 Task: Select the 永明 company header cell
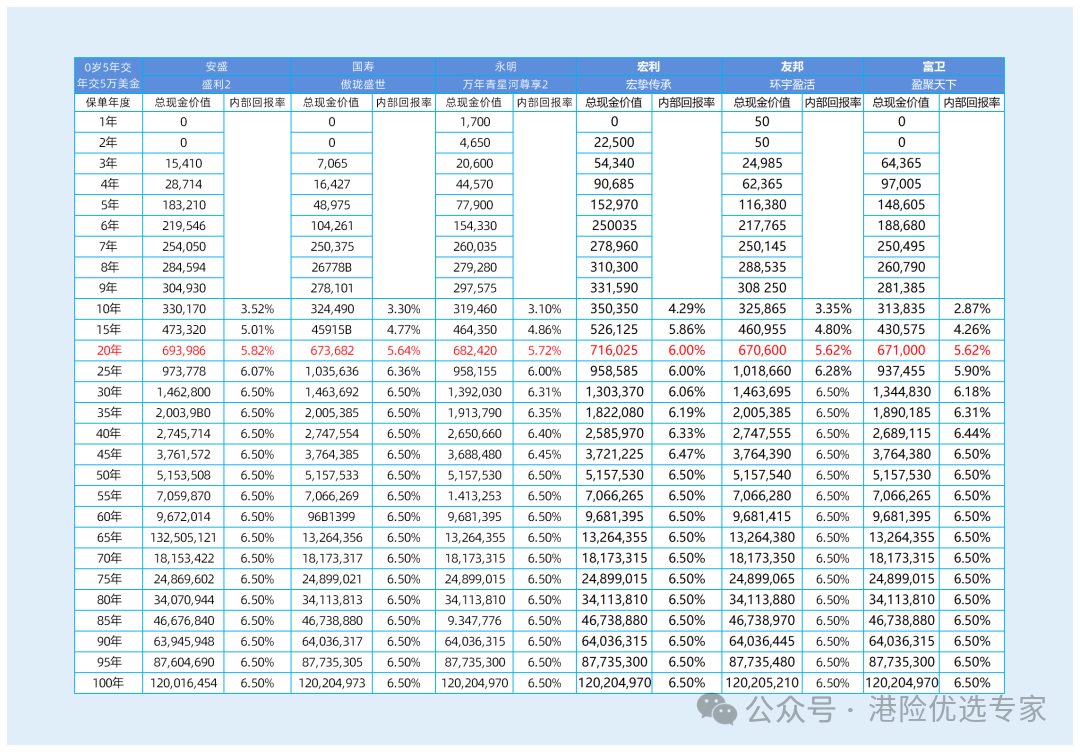[x=506, y=67]
